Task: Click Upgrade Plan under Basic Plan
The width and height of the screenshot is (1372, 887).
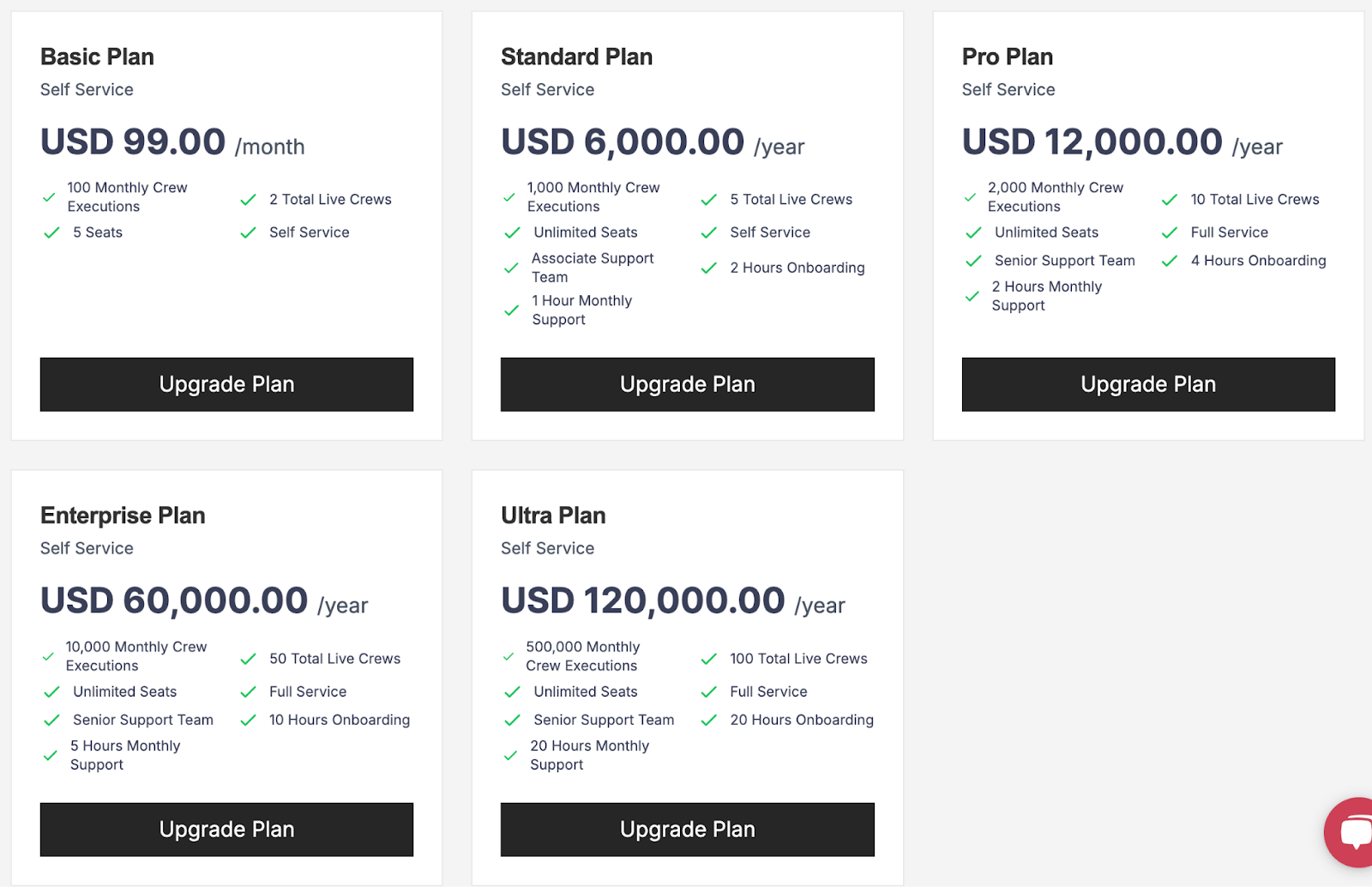Action: tap(226, 384)
